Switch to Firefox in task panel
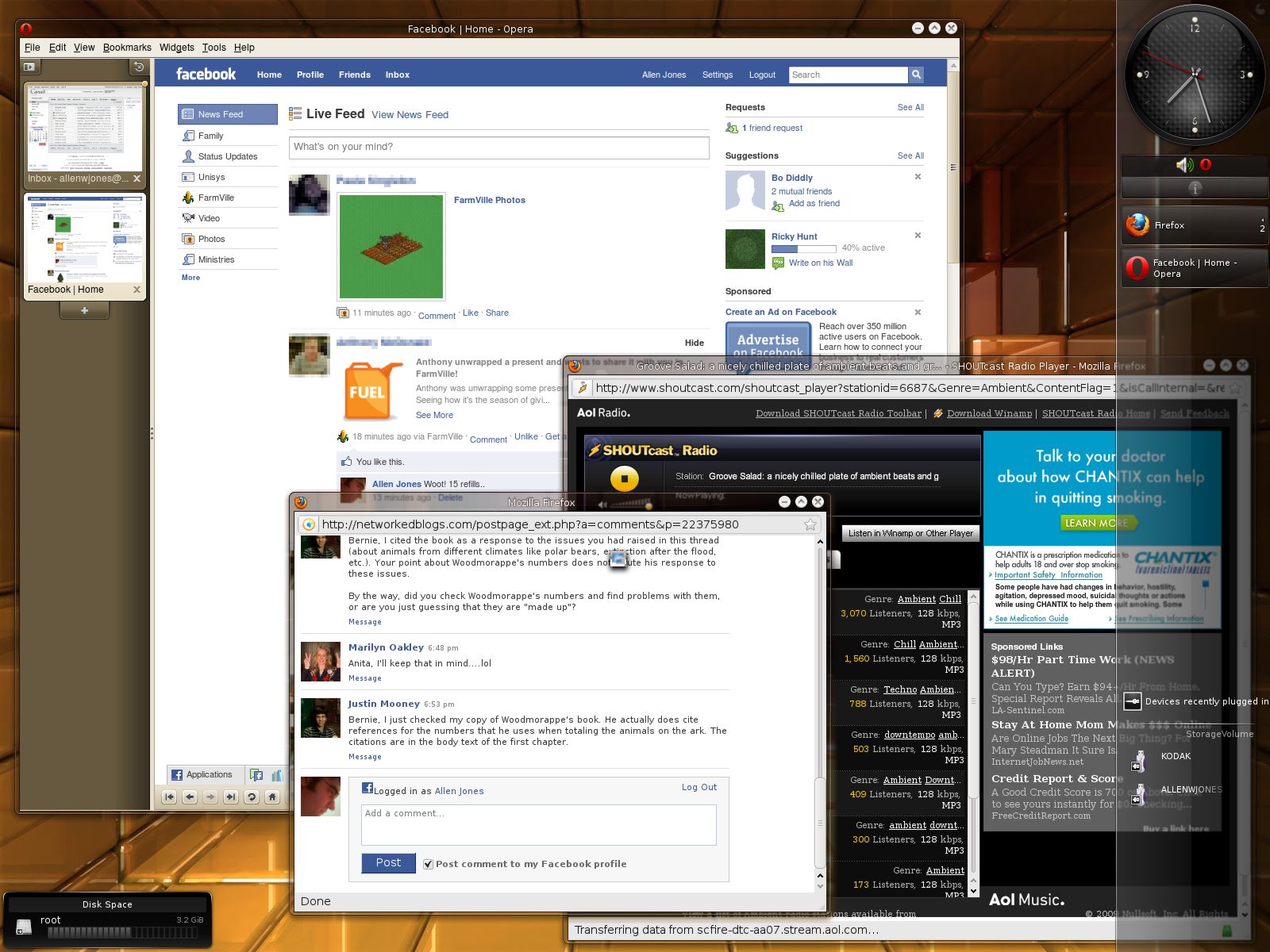The height and width of the screenshot is (952, 1270). click(x=1195, y=225)
